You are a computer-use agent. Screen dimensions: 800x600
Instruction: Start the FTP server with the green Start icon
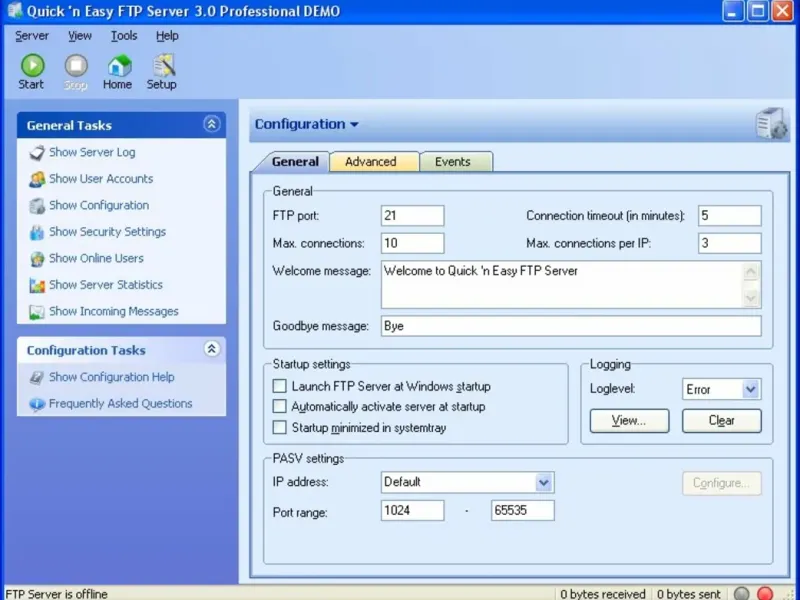point(32,66)
